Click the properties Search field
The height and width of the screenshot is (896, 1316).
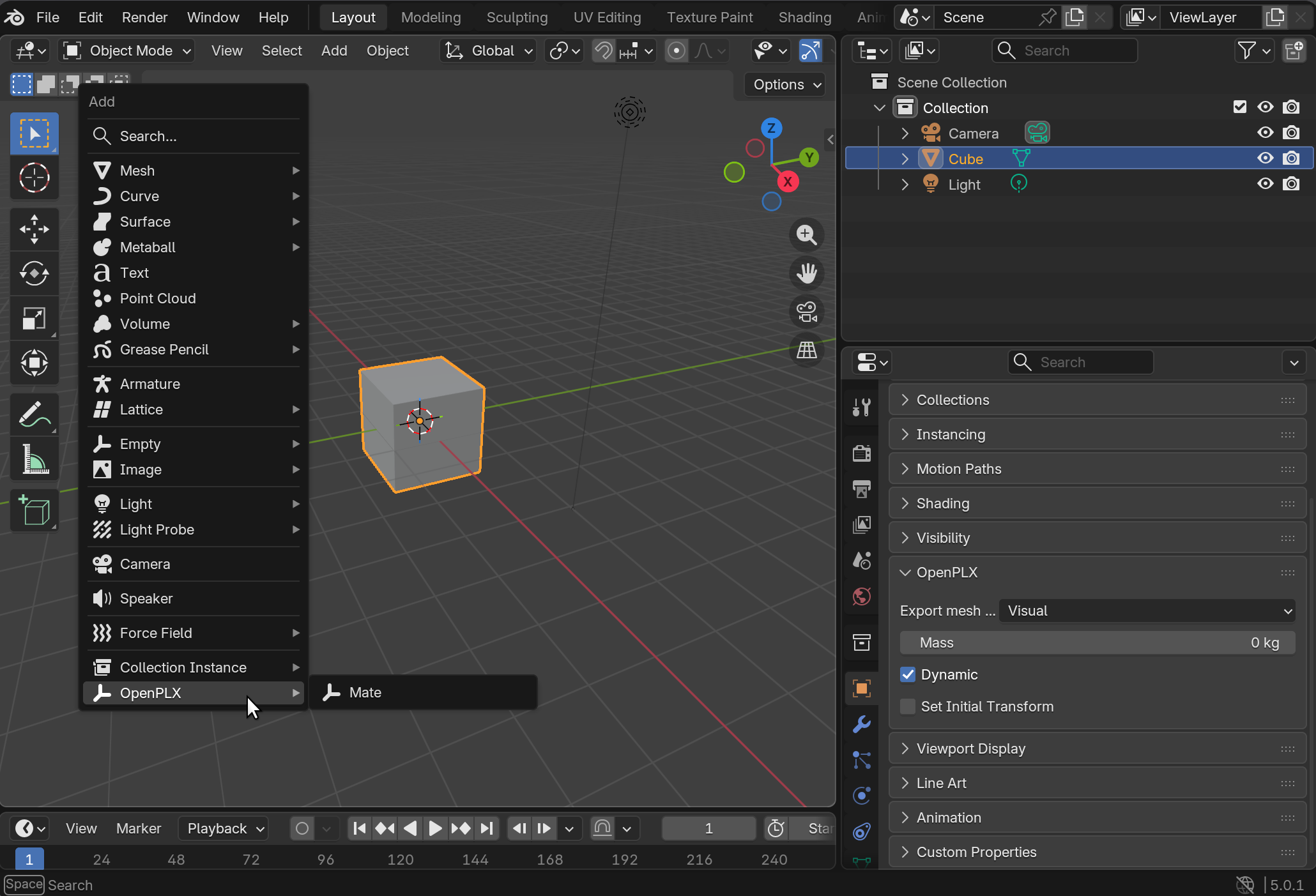1081,362
